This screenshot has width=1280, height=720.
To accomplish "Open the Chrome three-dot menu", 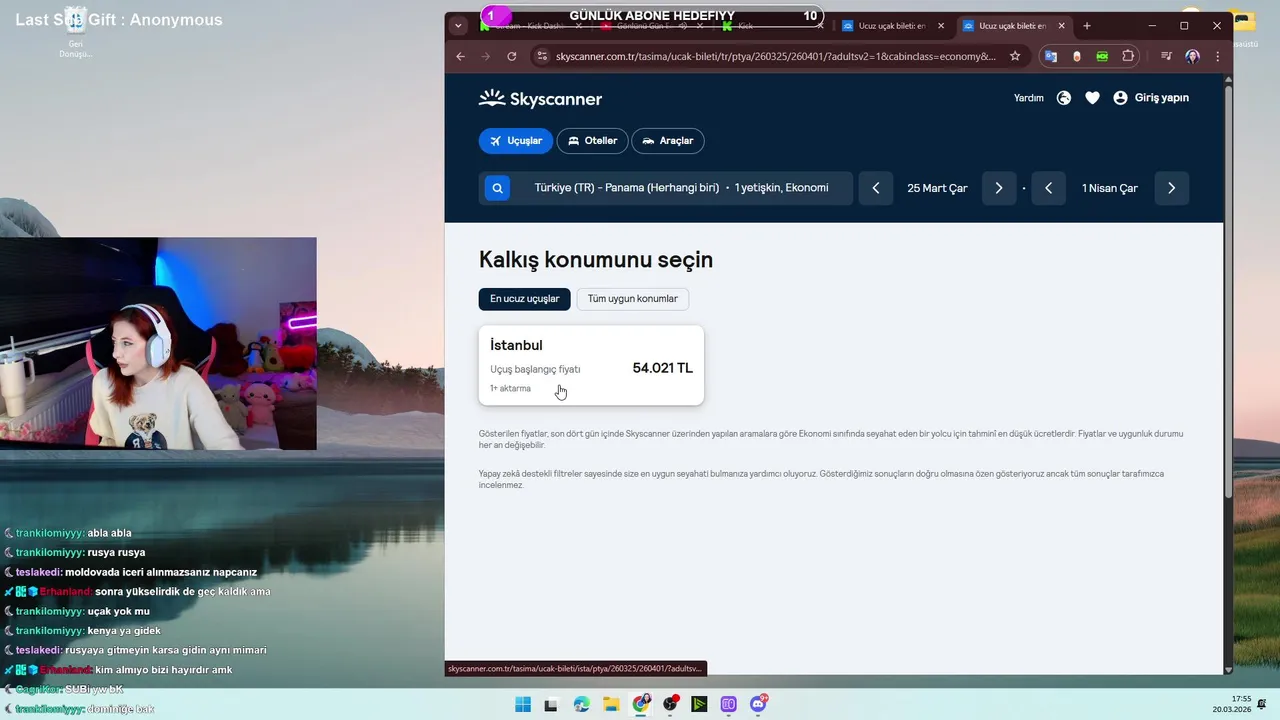I will [1218, 56].
